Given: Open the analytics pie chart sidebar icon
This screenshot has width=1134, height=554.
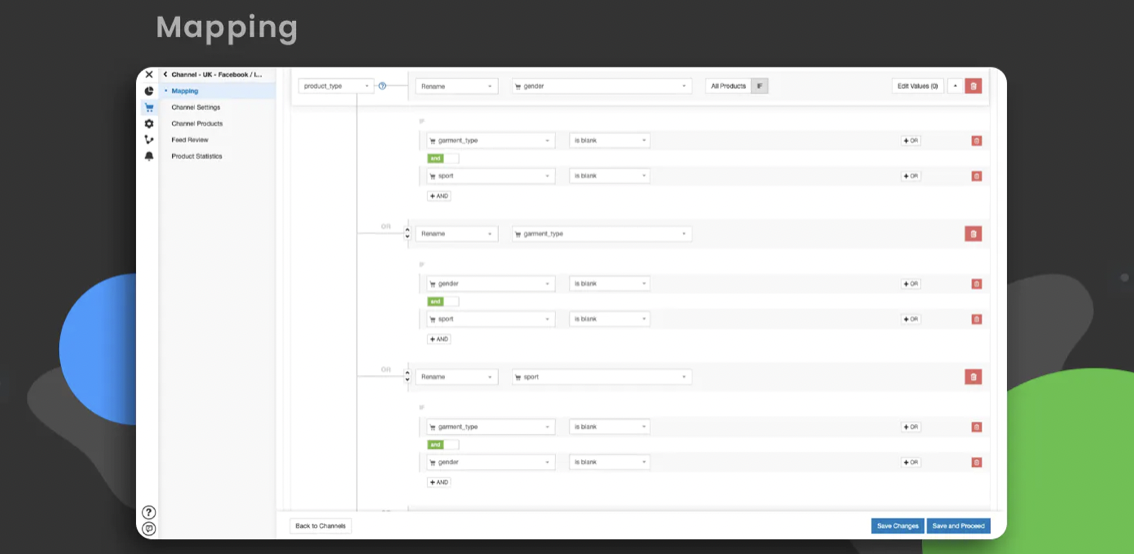Looking at the screenshot, I should pyautogui.click(x=149, y=91).
